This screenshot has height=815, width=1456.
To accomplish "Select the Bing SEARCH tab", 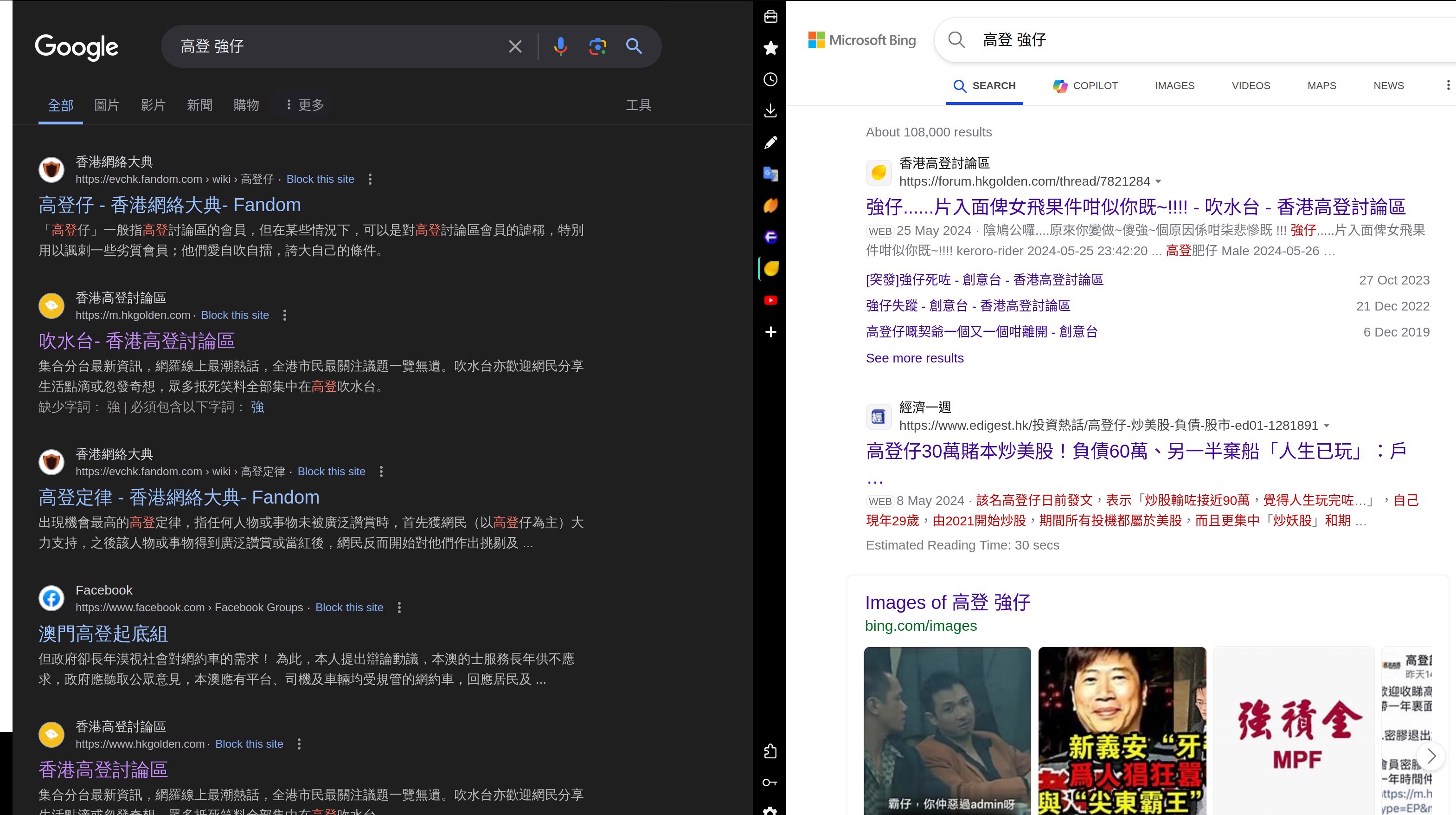I will point(984,86).
